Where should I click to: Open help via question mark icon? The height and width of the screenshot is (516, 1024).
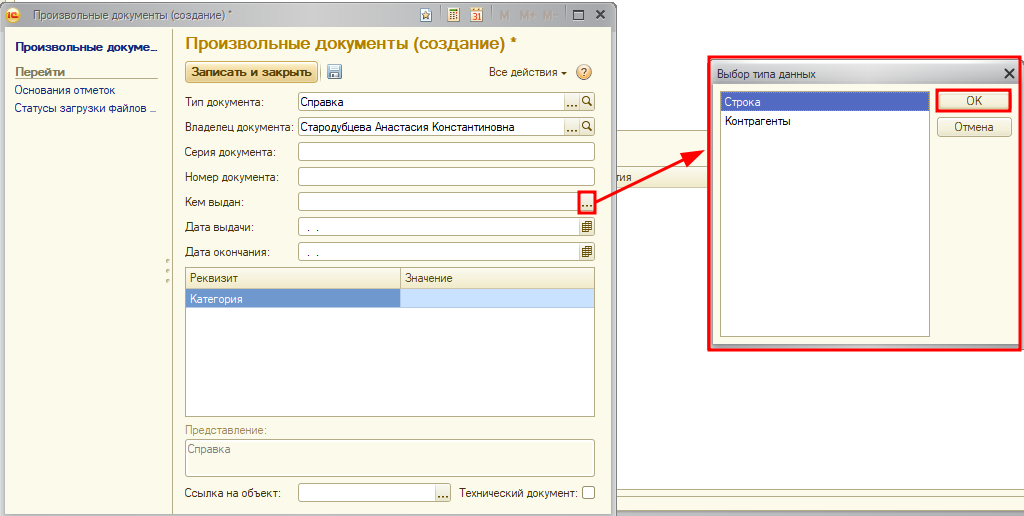click(585, 72)
